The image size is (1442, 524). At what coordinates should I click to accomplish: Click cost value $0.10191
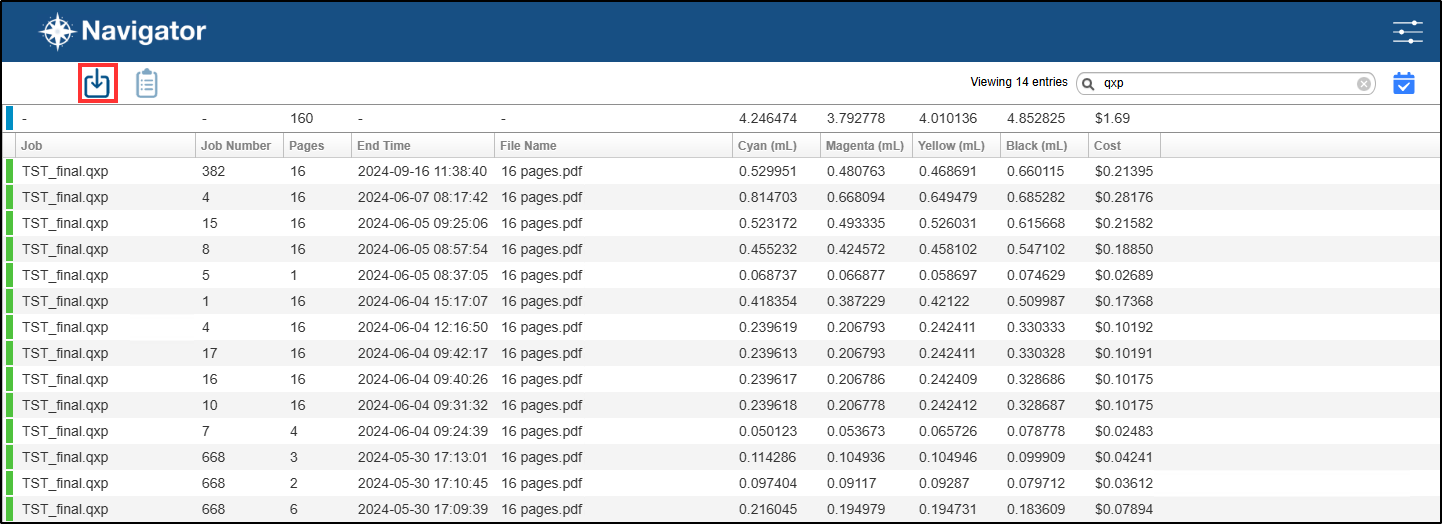[1124, 353]
